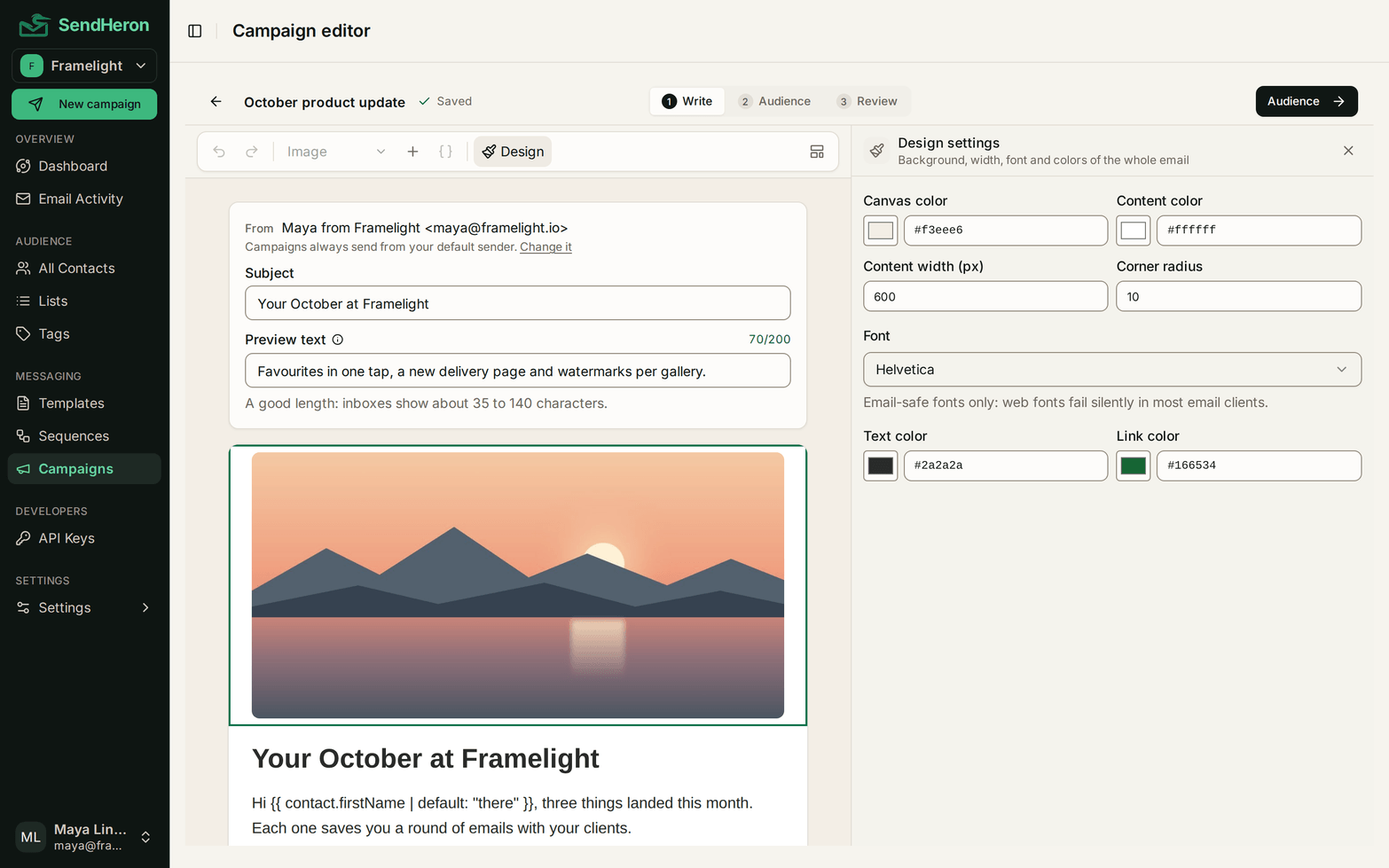Image resolution: width=1389 pixels, height=868 pixels.
Task: Open the Image block type dropdown
Action: (x=336, y=152)
